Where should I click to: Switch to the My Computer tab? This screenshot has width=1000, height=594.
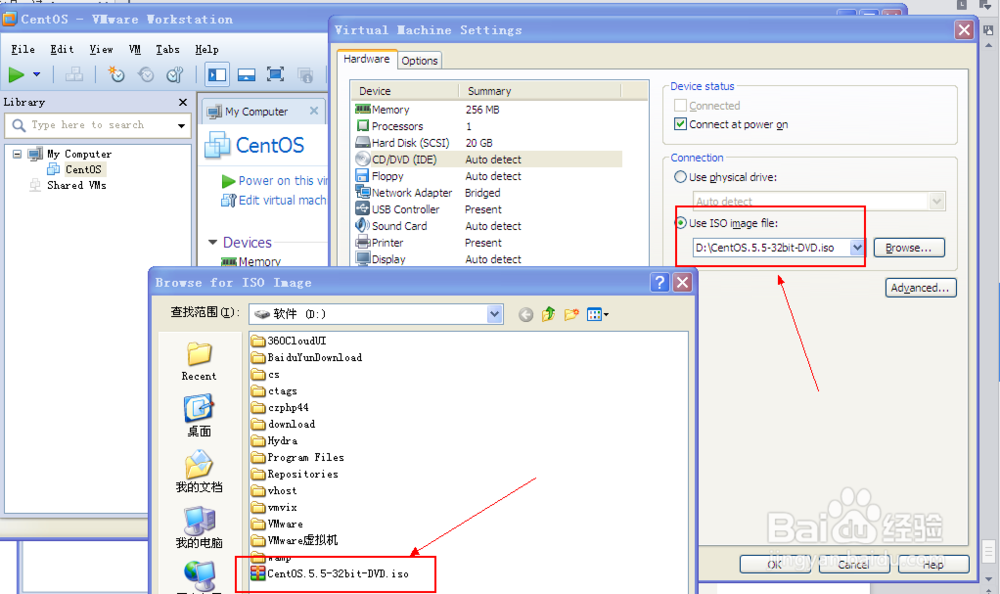click(x=256, y=112)
